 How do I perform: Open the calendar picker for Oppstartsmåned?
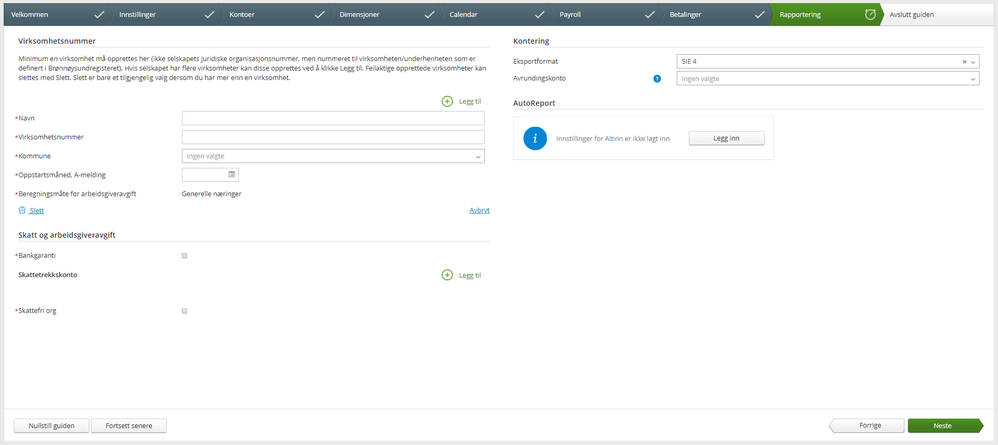click(x=232, y=174)
